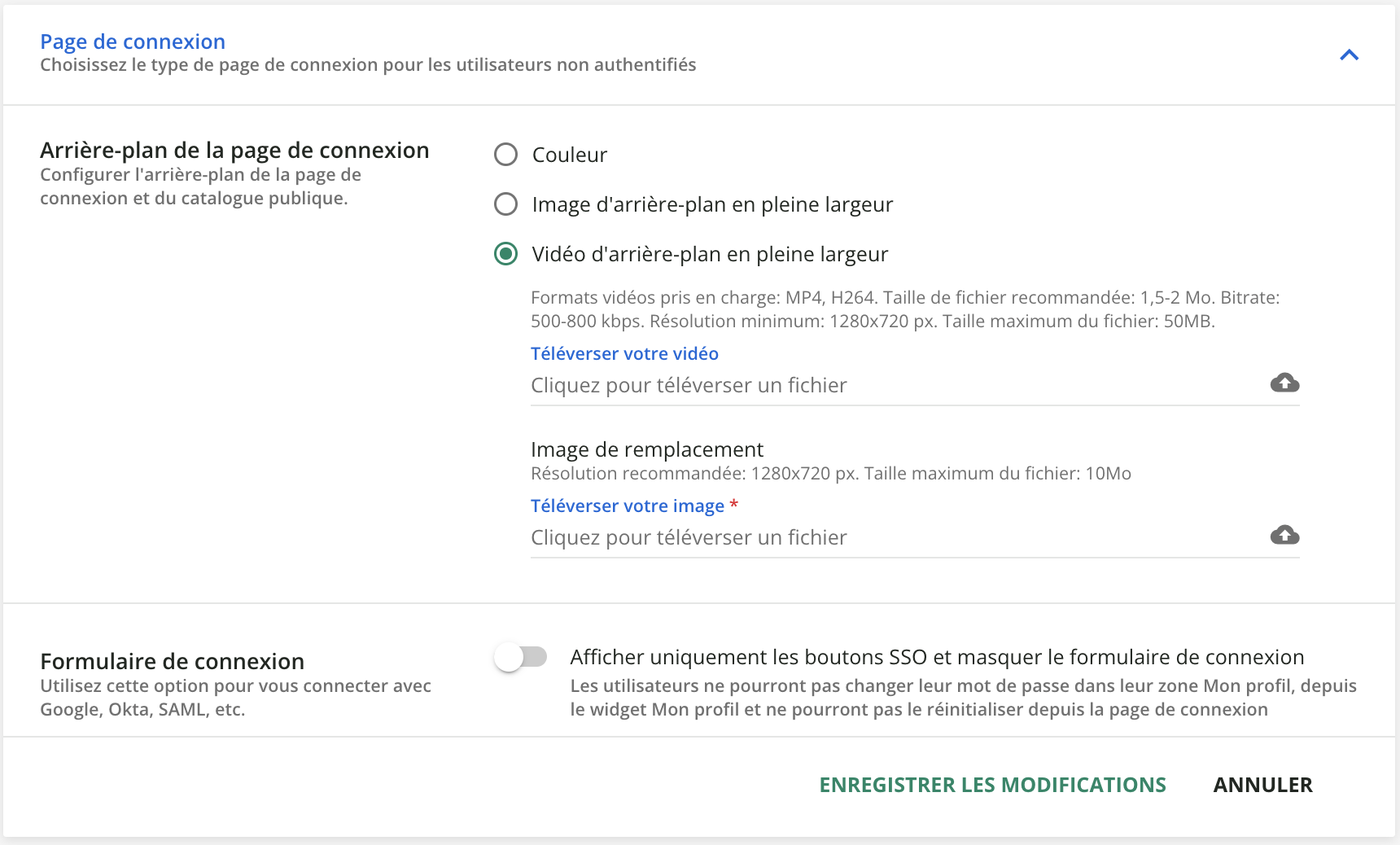Click the Image de remplacement label
The width and height of the screenshot is (1400, 845).
click(646, 449)
